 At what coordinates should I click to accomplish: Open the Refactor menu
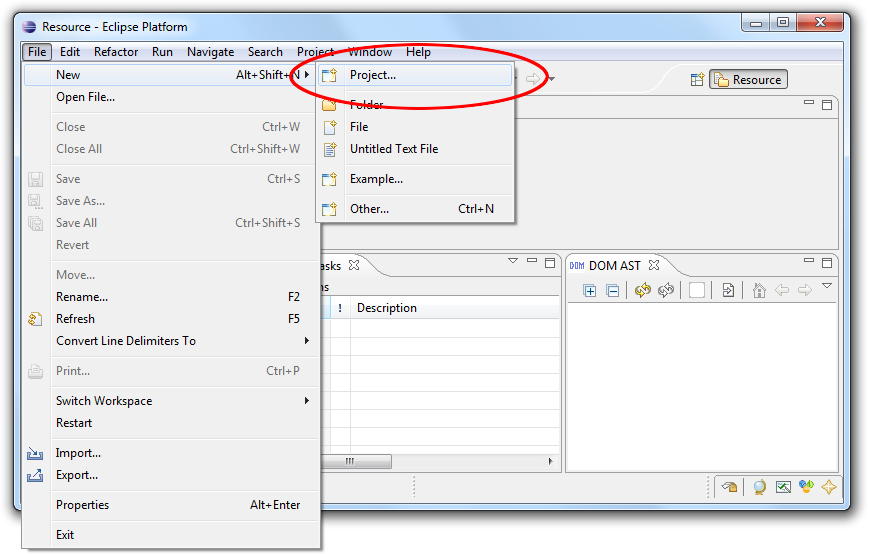pos(116,52)
